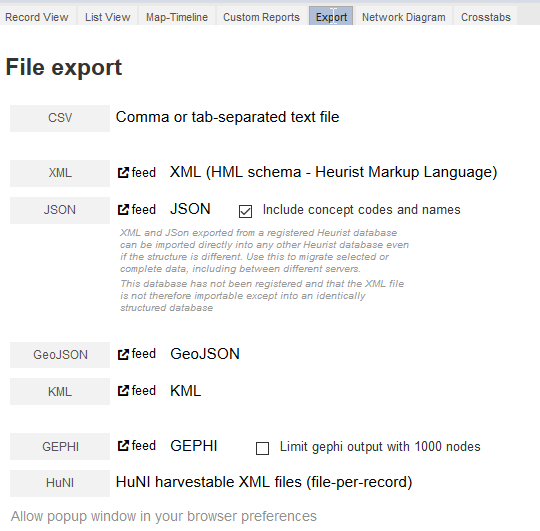Click the KML export button
This screenshot has width=540, height=531.
coord(60,392)
